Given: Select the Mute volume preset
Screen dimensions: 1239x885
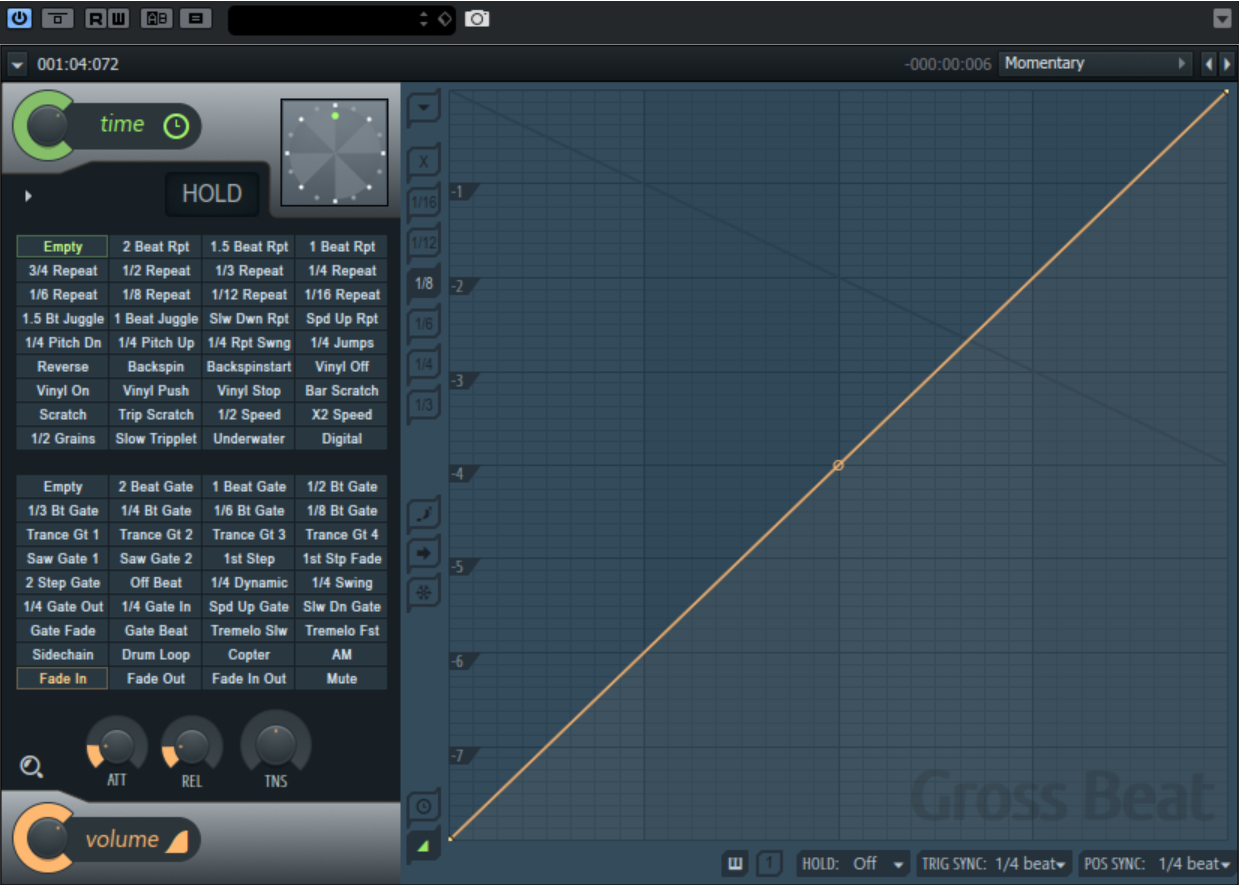Looking at the screenshot, I should [x=342, y=679].
